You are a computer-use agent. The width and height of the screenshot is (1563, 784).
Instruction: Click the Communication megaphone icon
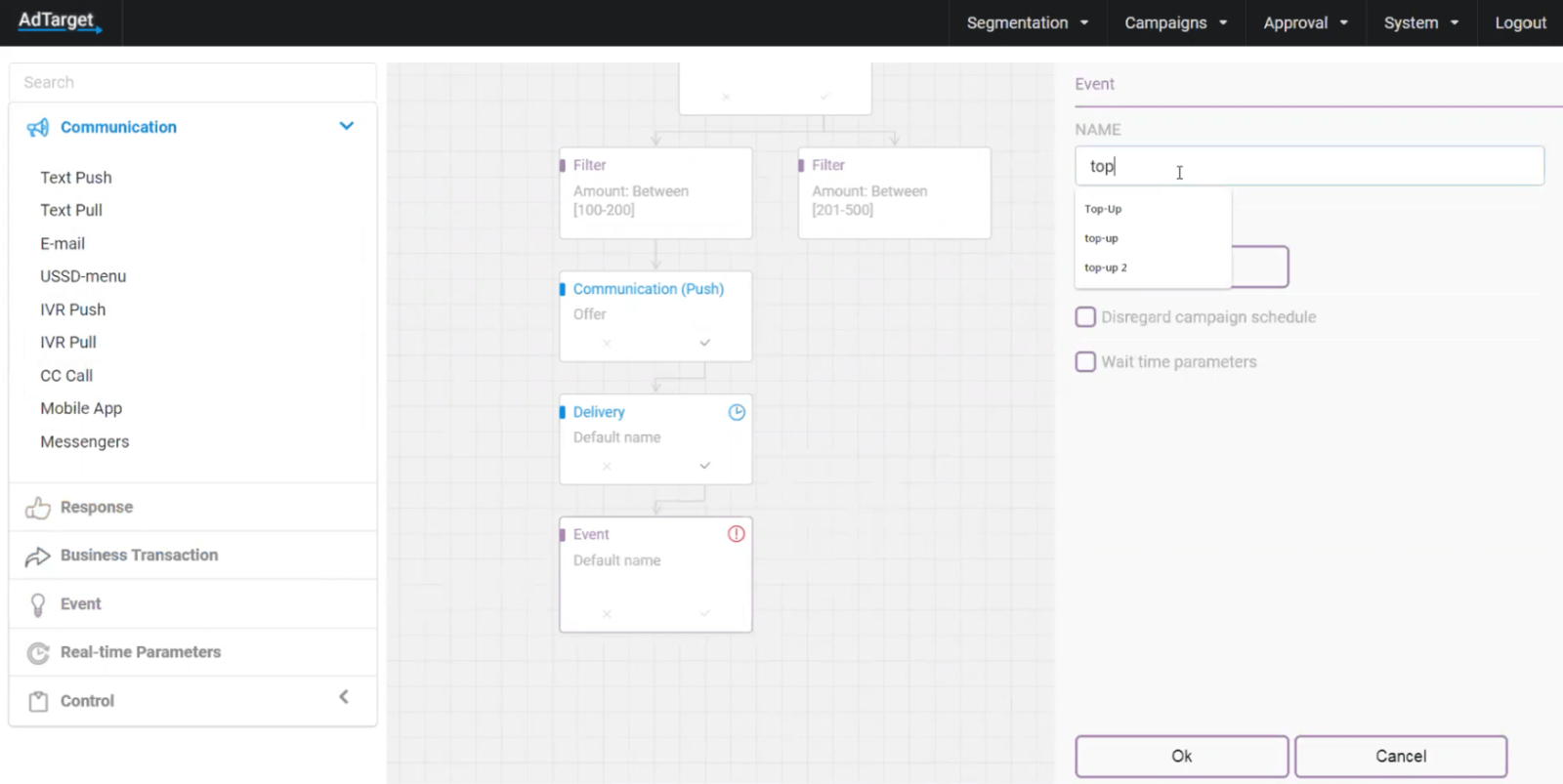point(38,128)
